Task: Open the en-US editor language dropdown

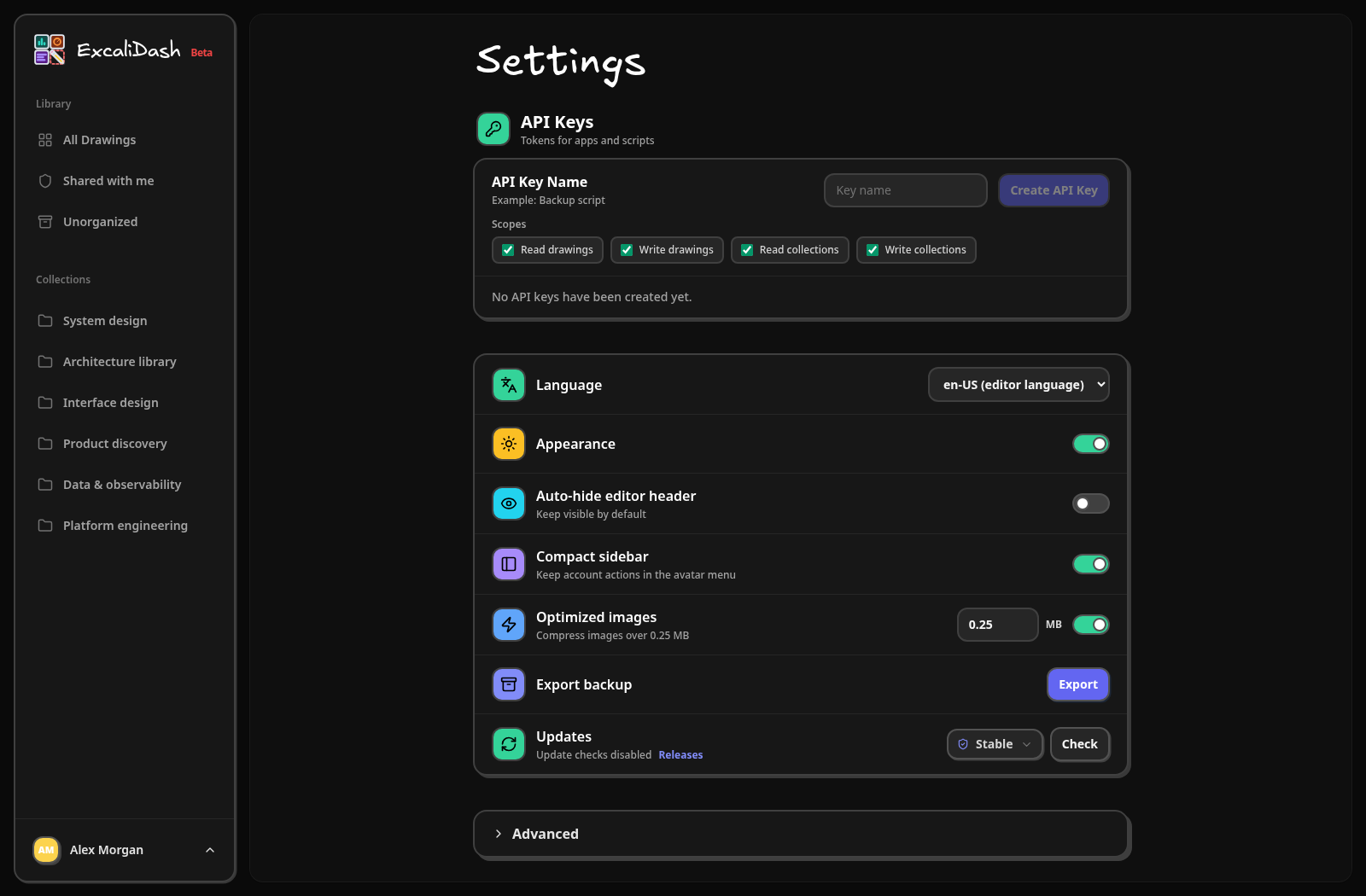Action: [x=1019, y=385]
